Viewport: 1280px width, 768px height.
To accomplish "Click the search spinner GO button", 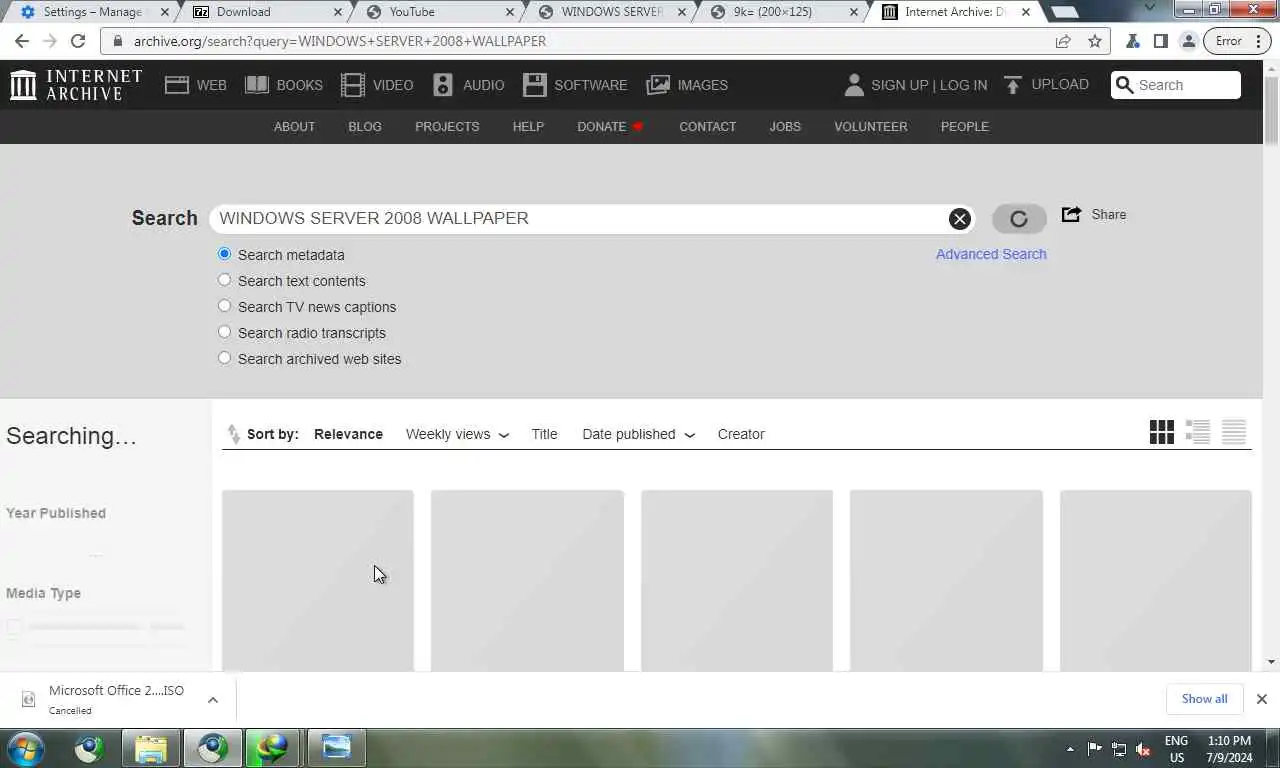I will pos(1019,219).
